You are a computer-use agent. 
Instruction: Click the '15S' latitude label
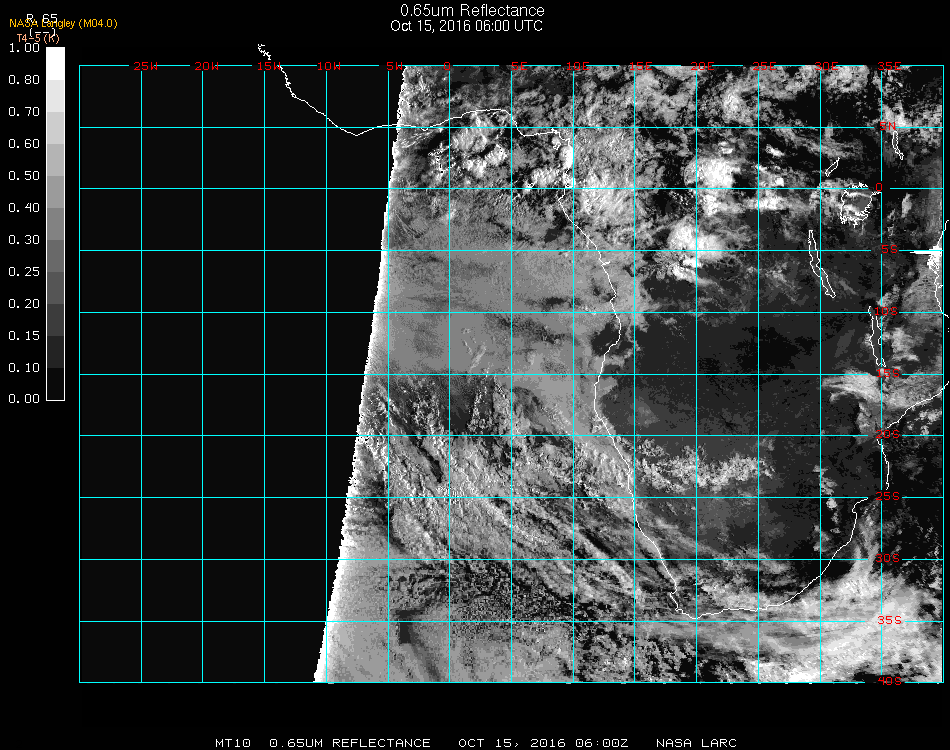(888, 373)
